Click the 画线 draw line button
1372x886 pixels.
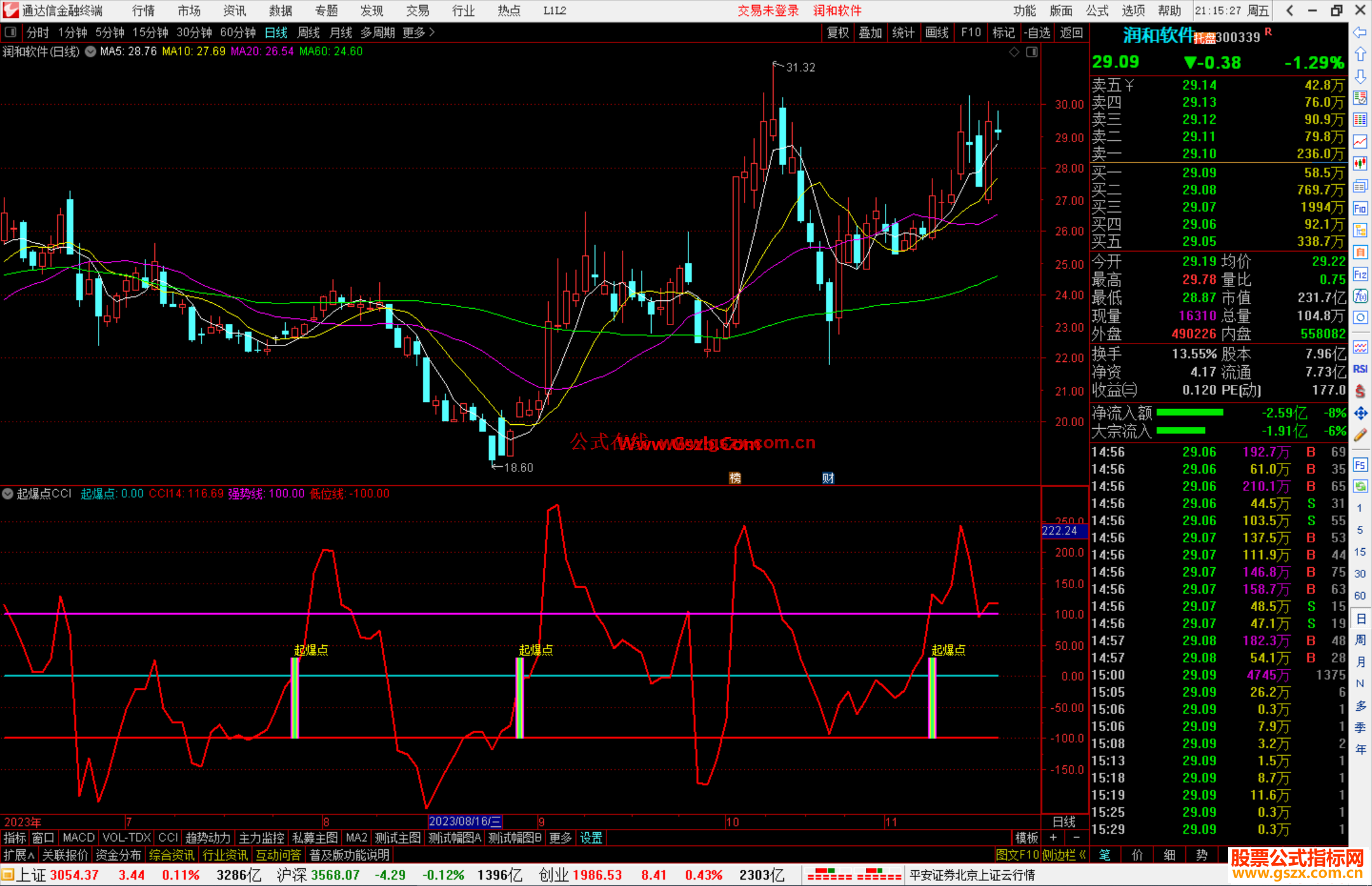937,32
